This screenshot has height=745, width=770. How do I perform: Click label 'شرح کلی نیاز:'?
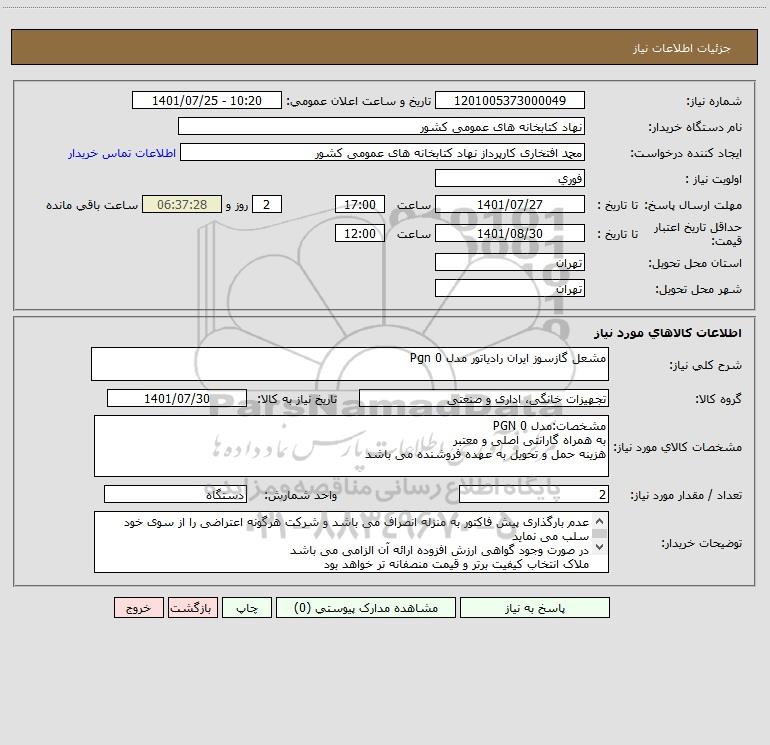click(706, 365)
